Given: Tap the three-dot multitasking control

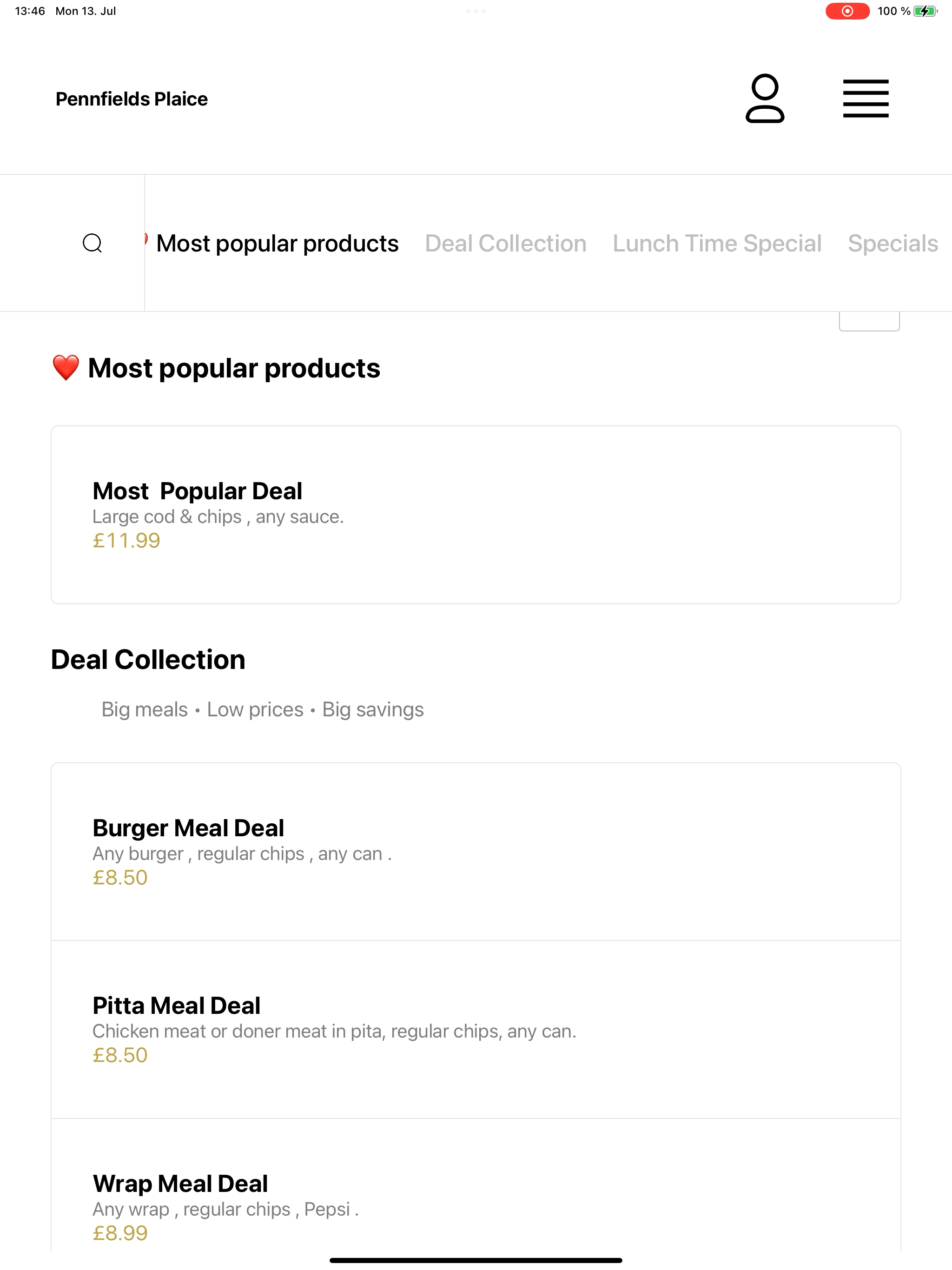Looking at the screenshot, I should (x=476, y=11).
